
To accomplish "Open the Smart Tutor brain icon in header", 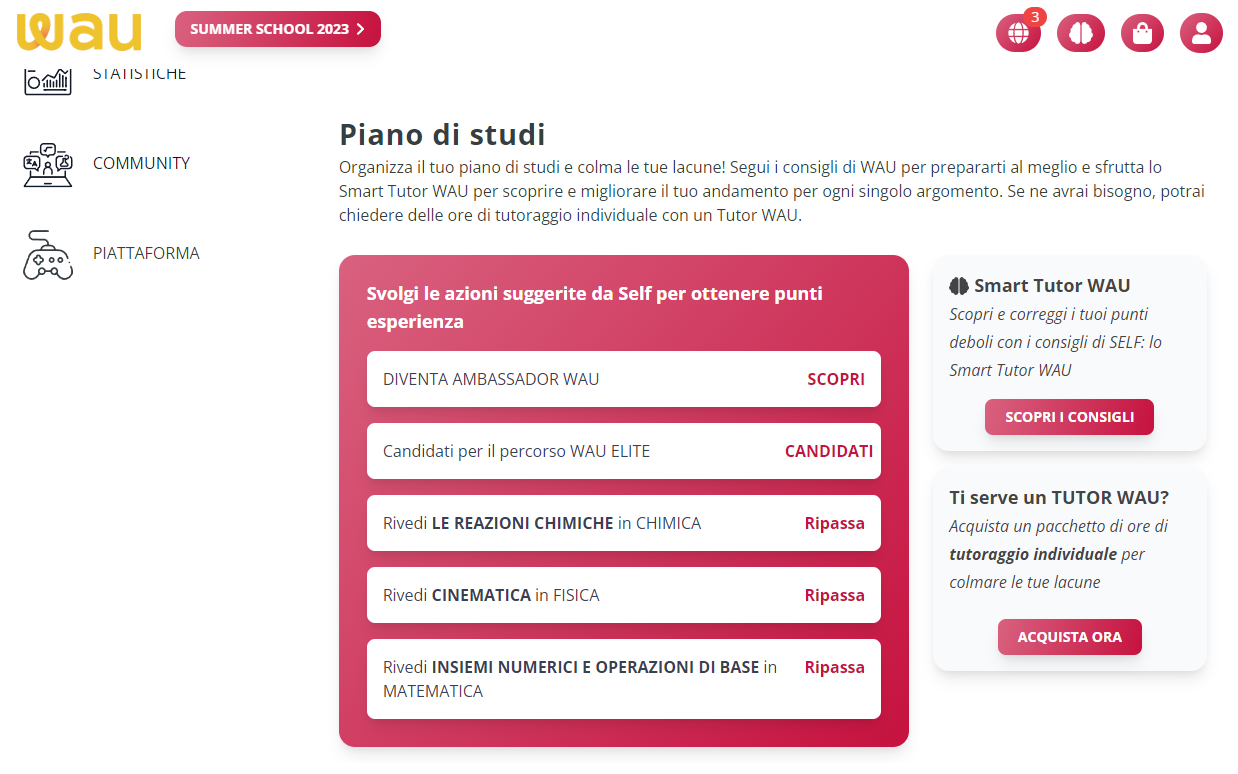I will pyautogui.click(x=1080, y=33).
